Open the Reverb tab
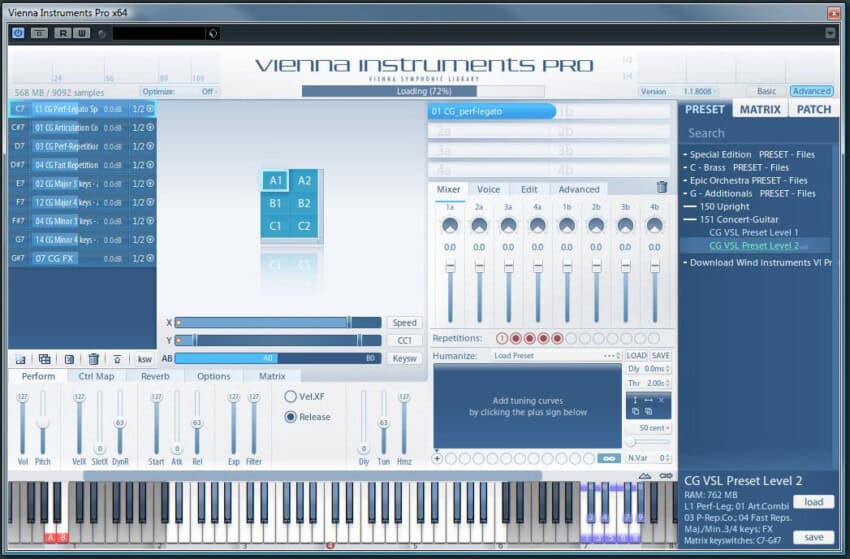This screenshot has height=559, width=850. coord(155,376)
